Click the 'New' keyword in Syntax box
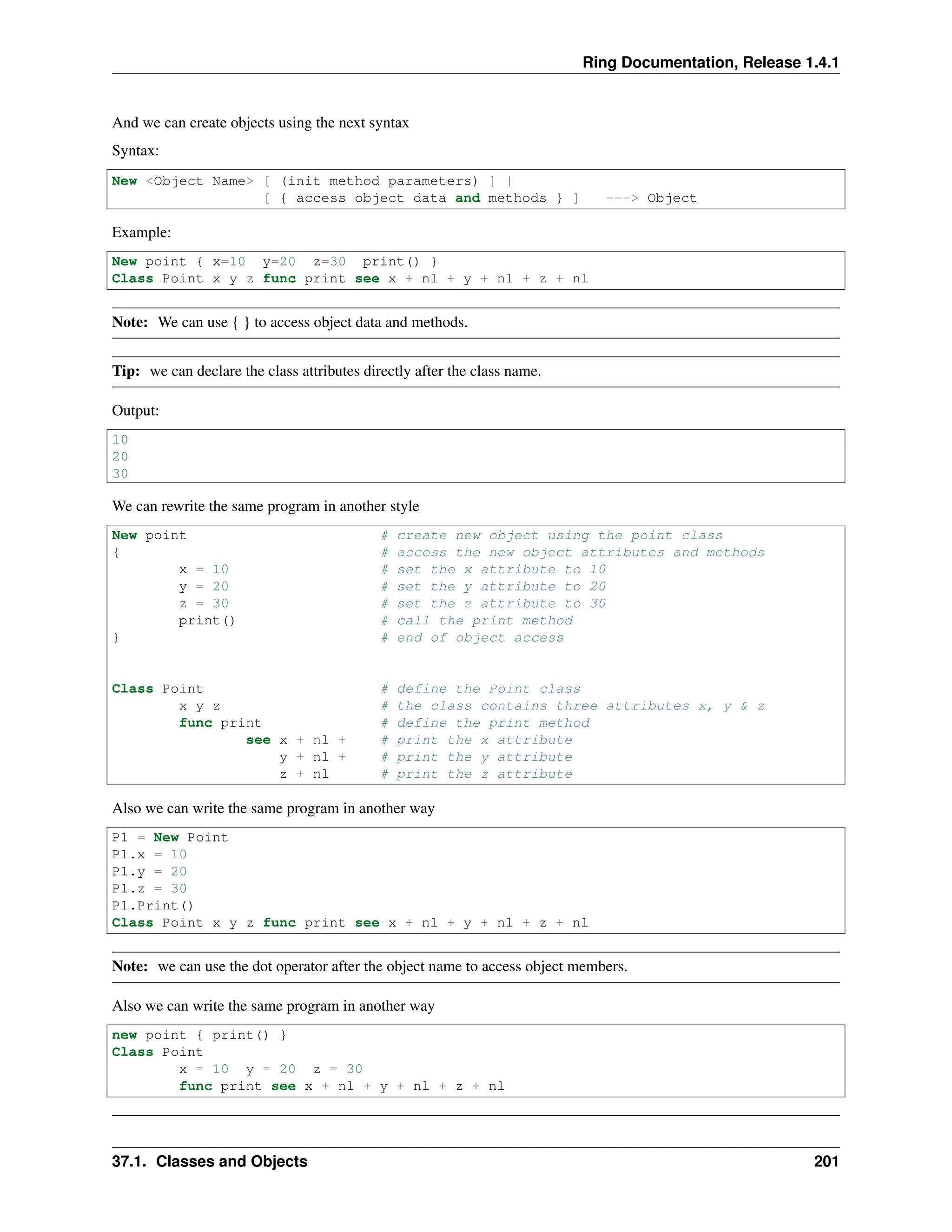The image size is (952, 1232). coord(124,181)
